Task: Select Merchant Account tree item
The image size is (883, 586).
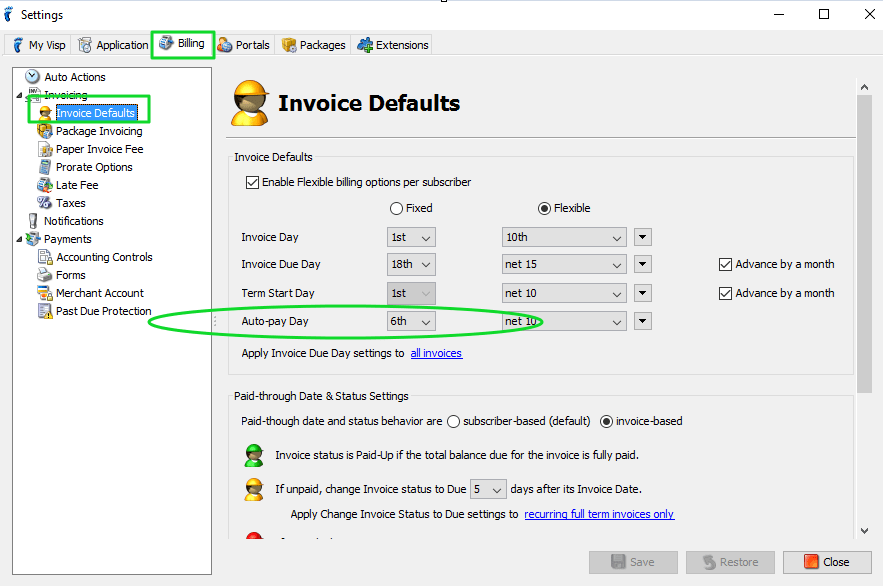Action: pos(100,293)
